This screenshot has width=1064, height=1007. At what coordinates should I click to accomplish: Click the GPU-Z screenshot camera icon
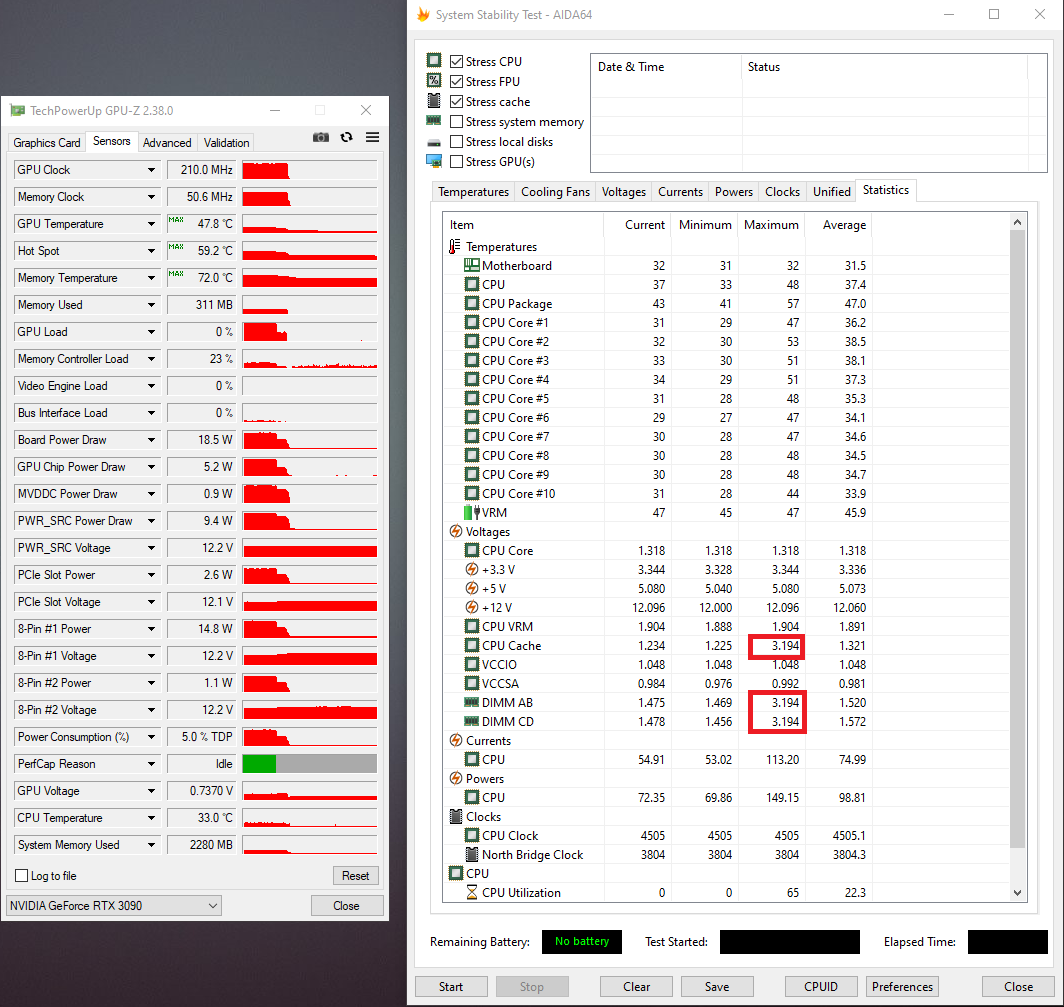point(321,137)
